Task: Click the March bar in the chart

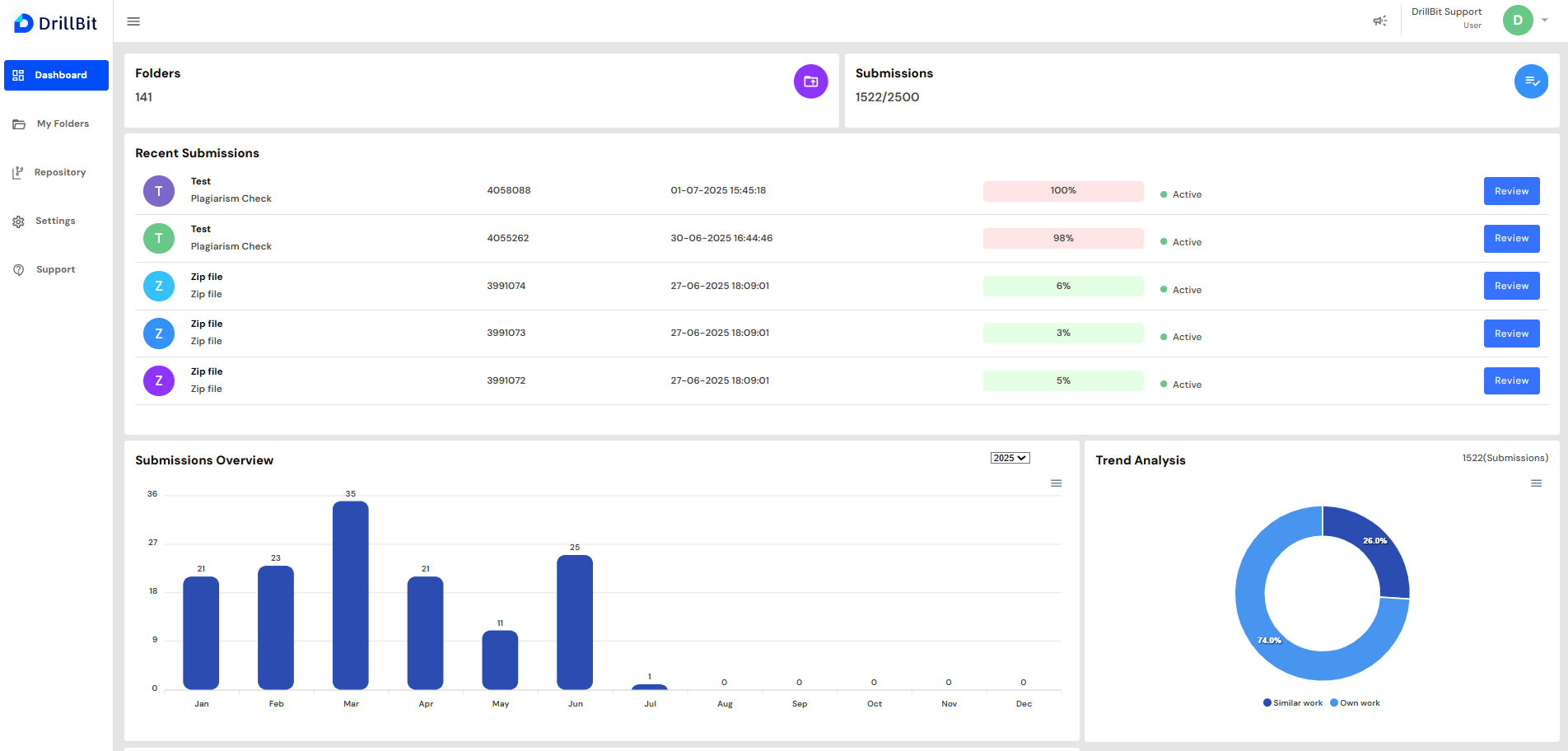Action: click(351, 595)
